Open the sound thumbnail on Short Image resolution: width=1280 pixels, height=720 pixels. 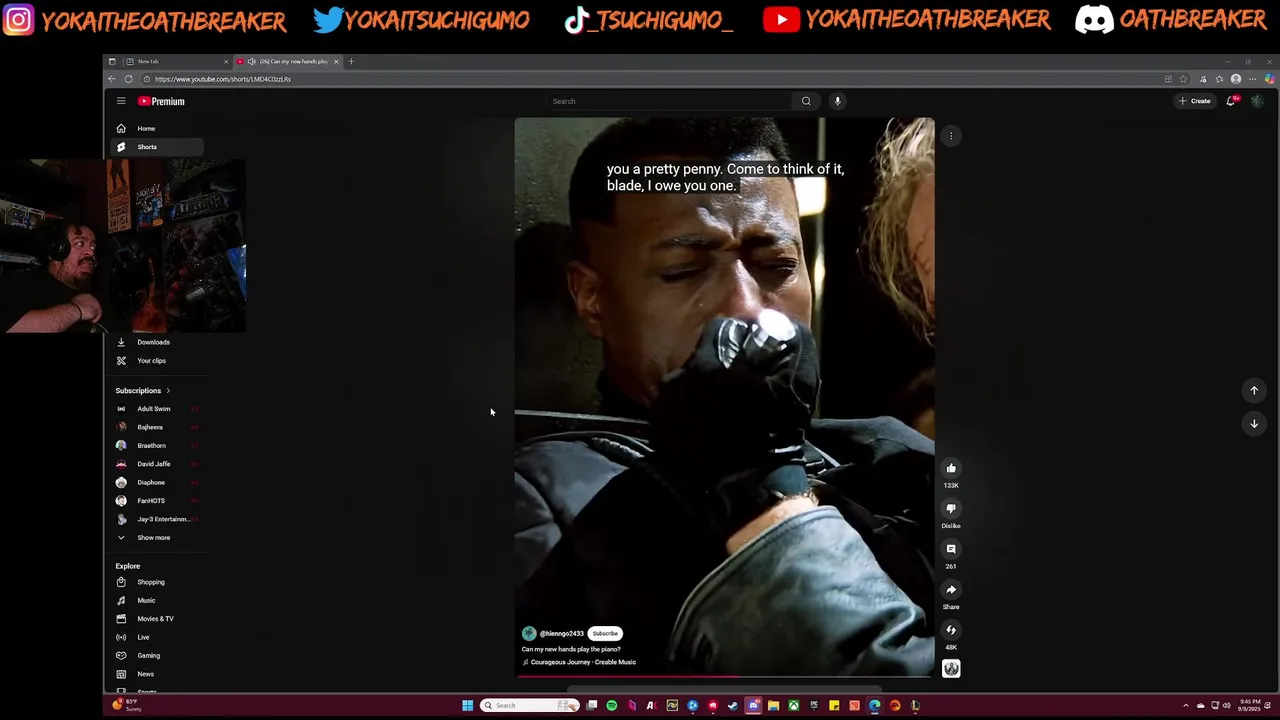click(x=951, y=669)
